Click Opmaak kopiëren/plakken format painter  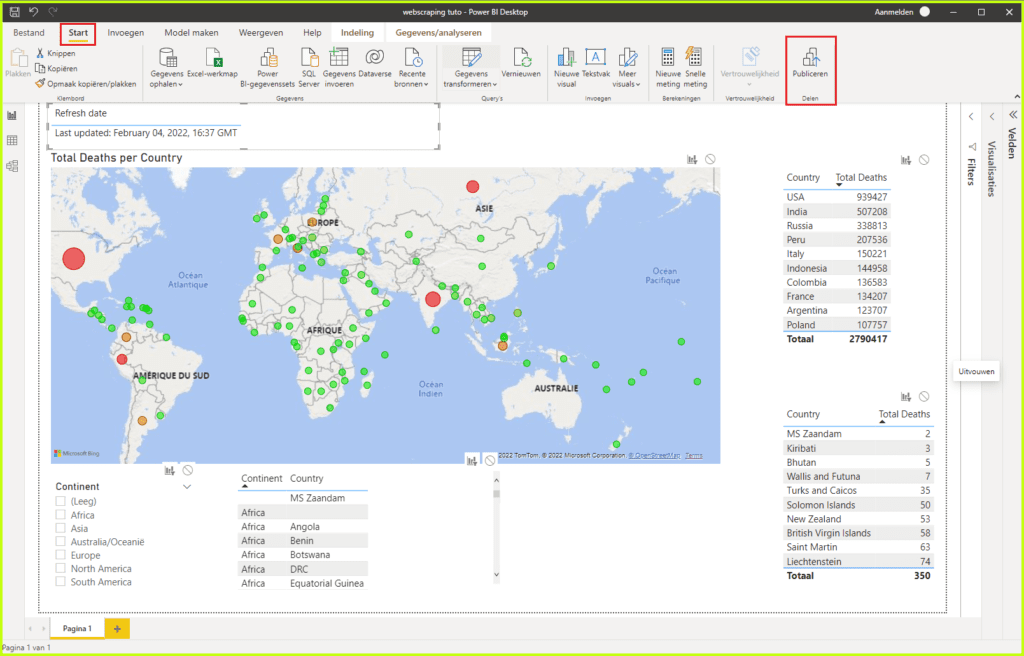86,84
